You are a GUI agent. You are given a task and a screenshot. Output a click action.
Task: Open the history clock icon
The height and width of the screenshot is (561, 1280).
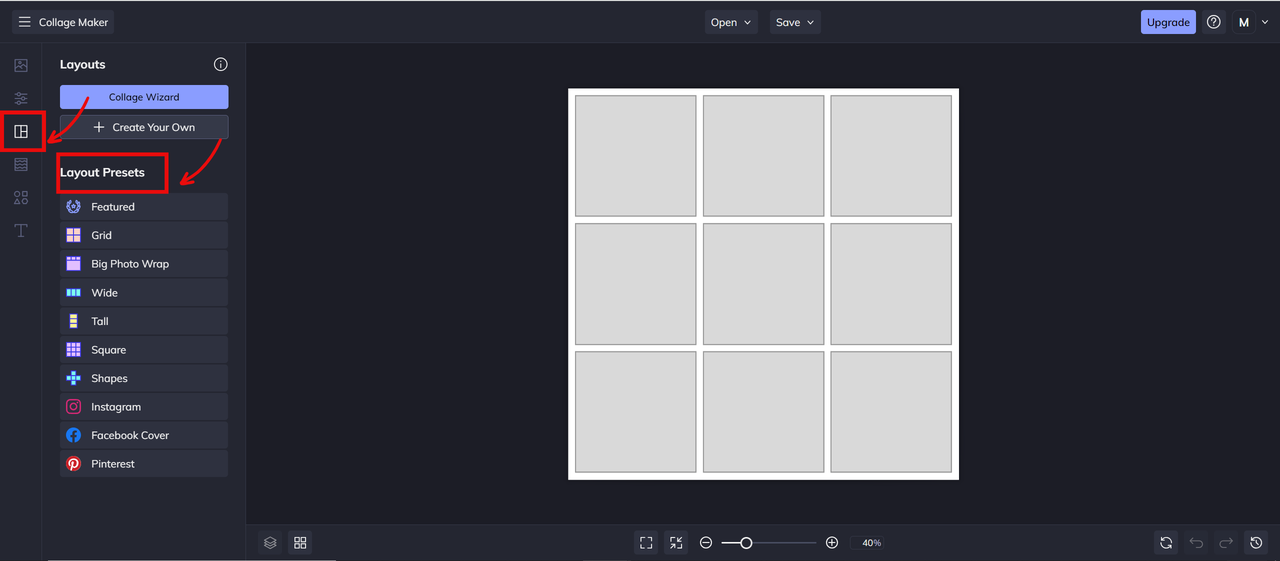[x=1257, y=543]
